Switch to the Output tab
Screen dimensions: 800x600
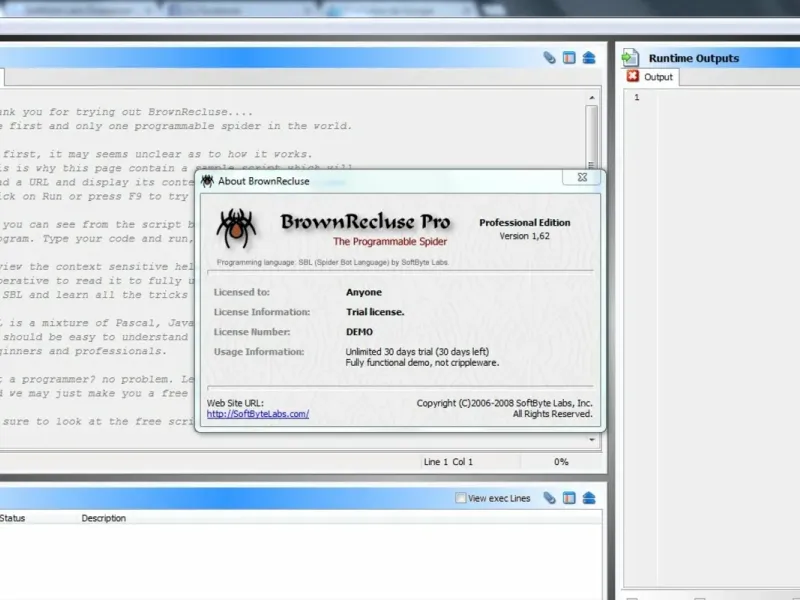(652, 77)
